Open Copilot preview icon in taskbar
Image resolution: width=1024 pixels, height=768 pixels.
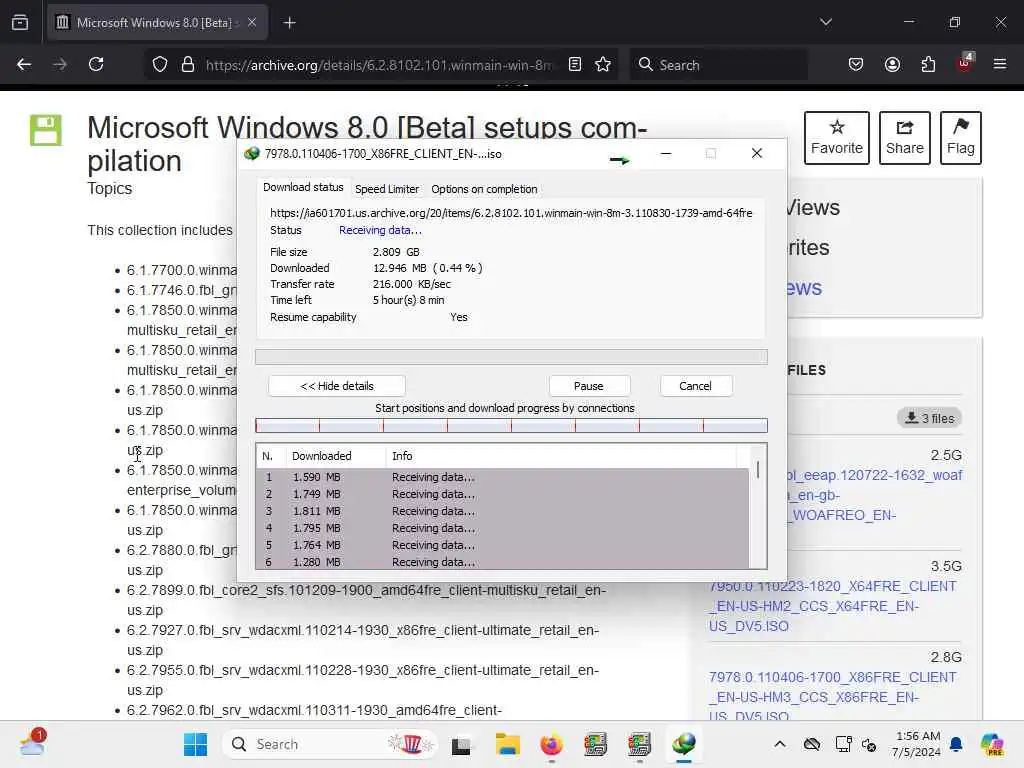click(993, 744)
